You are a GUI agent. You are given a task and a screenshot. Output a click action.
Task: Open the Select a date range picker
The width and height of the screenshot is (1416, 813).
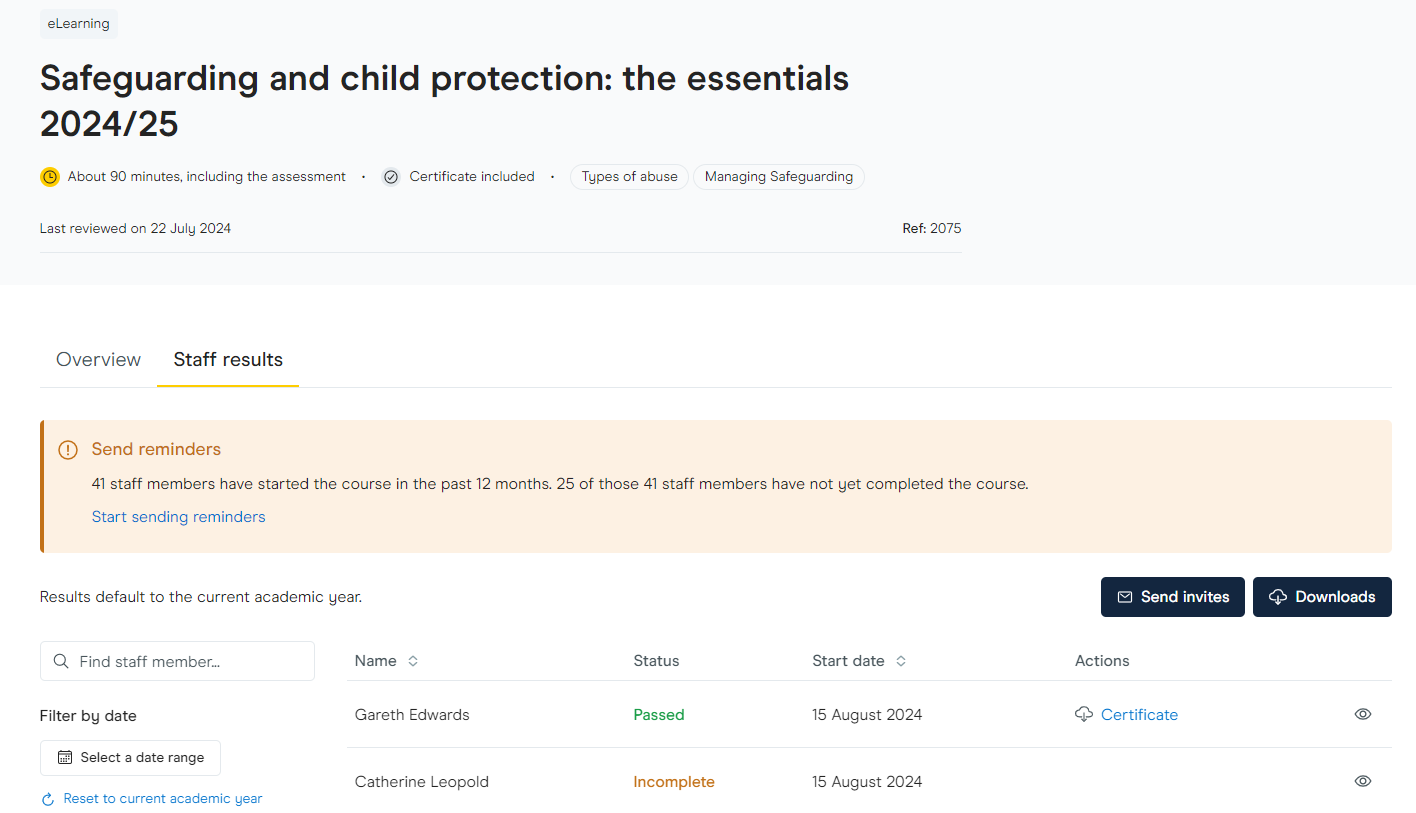click(130, 758)
